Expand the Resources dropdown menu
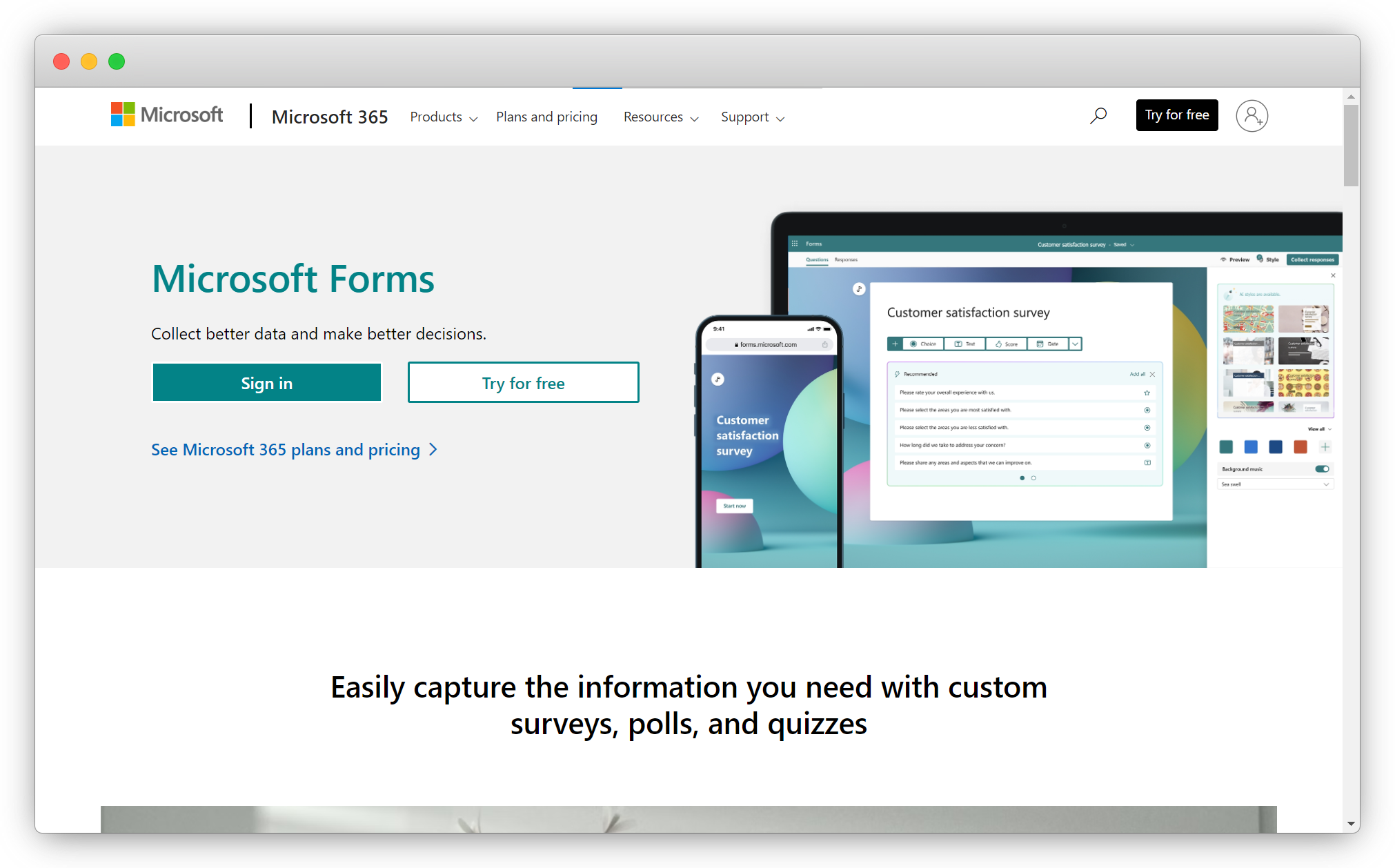1395x868 pixels. (x=661, y=116)
